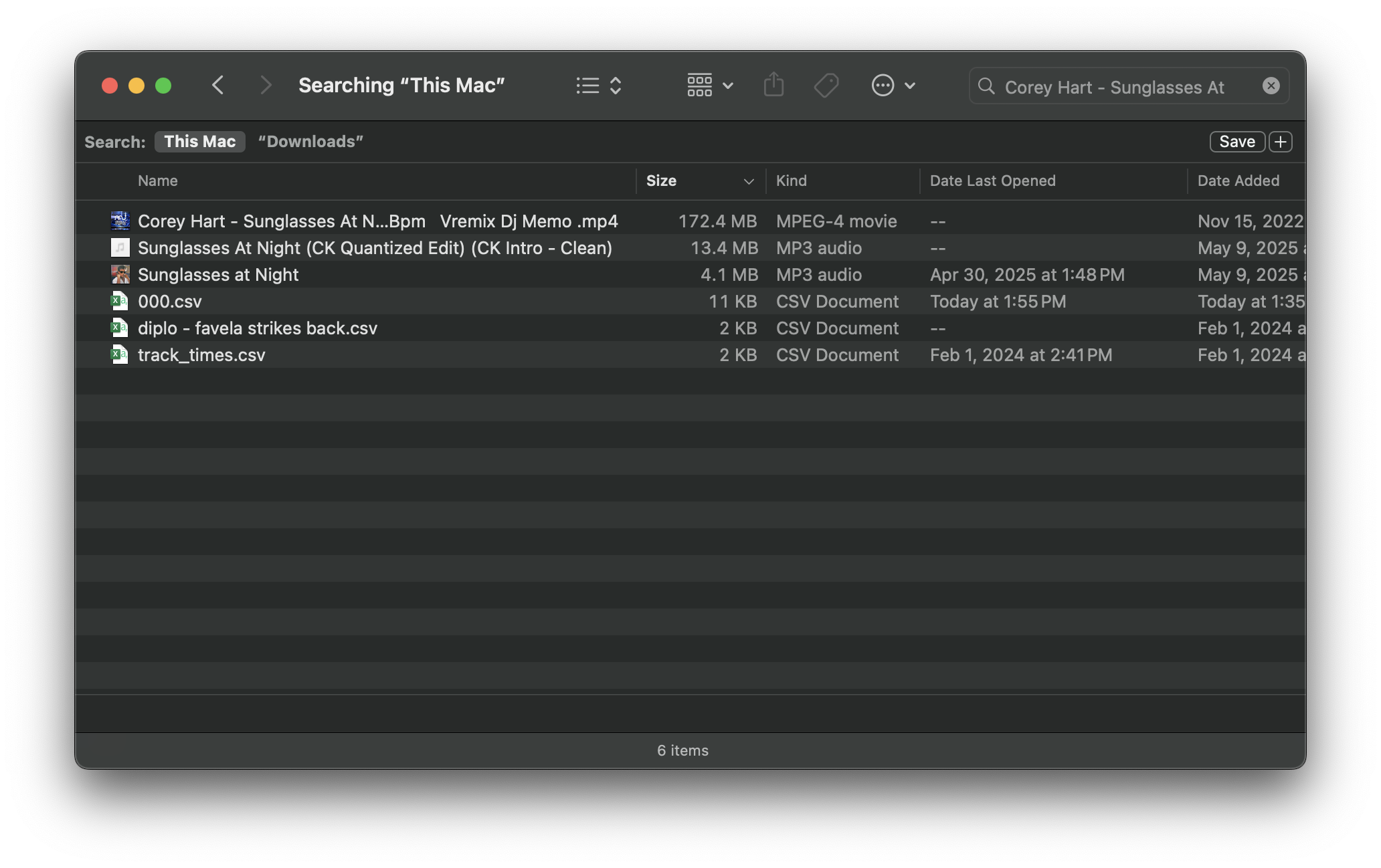The width and height of the screenshot is (1381, 868).
Task: Select the 000.csv file name
Action: [x=169, y=302]
